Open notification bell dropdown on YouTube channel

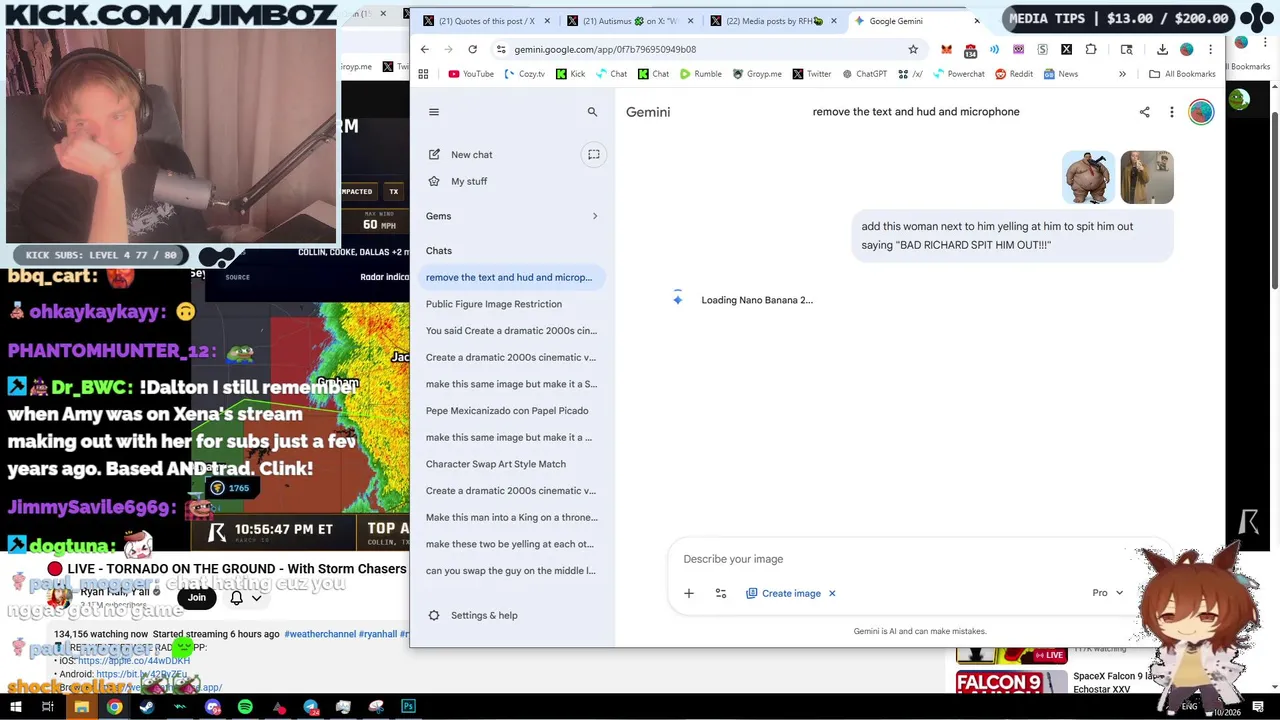coord(246,598)
